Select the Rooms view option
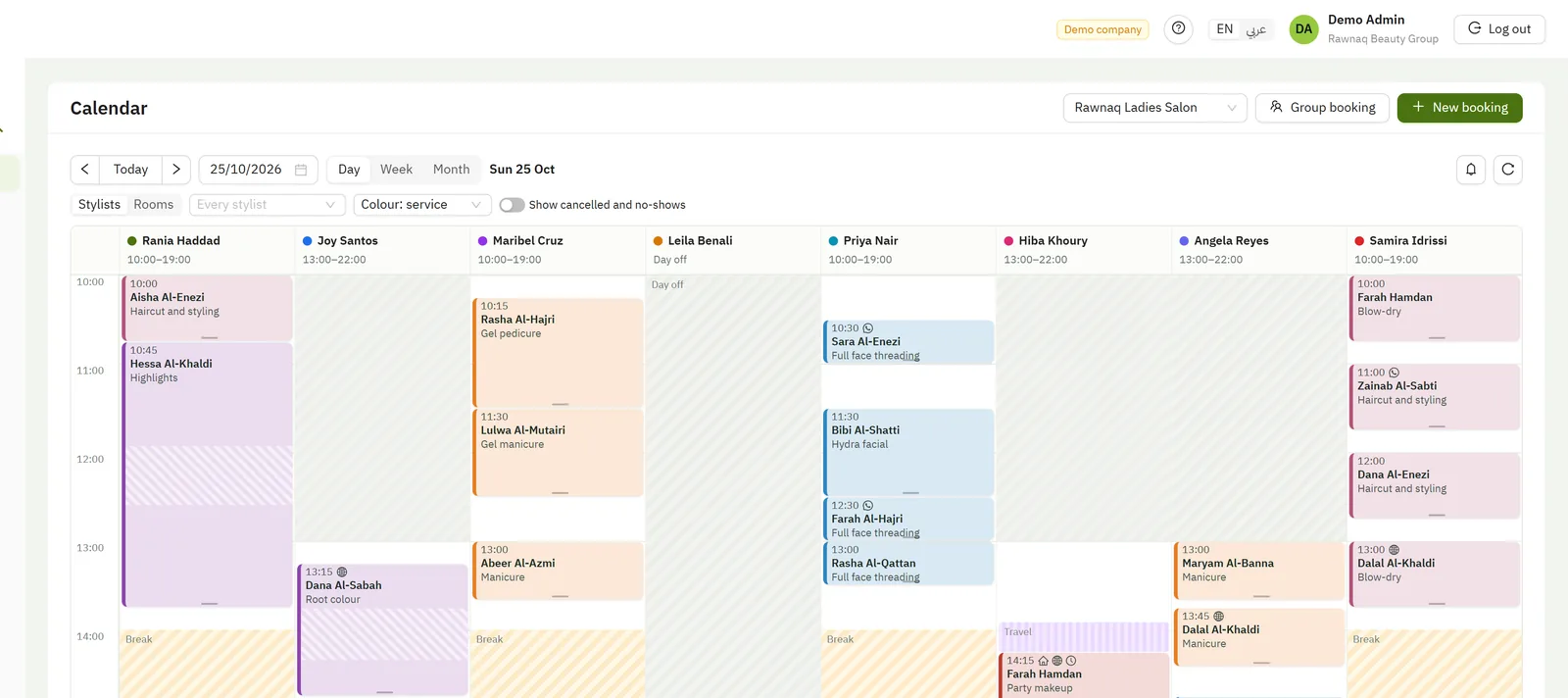 pos(153,205)
